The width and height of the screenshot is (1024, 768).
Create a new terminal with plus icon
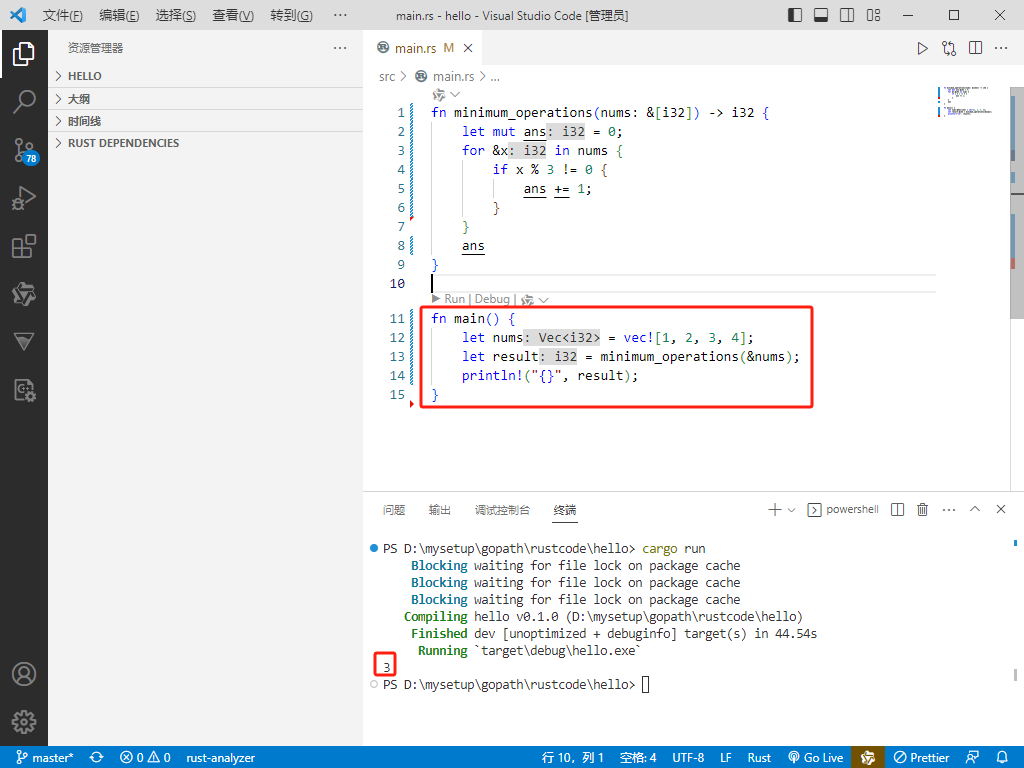coord(775,509)
